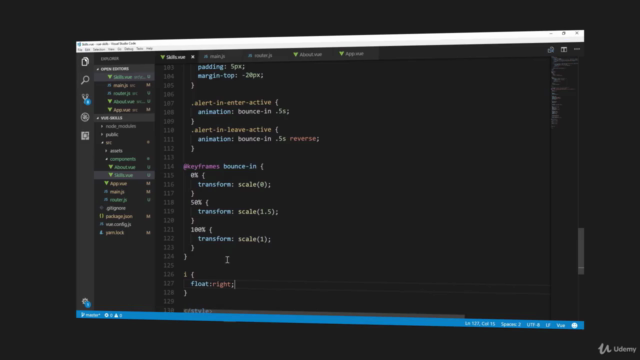
Task: Click line number 120 in the gutter
Action: [169, 220]
